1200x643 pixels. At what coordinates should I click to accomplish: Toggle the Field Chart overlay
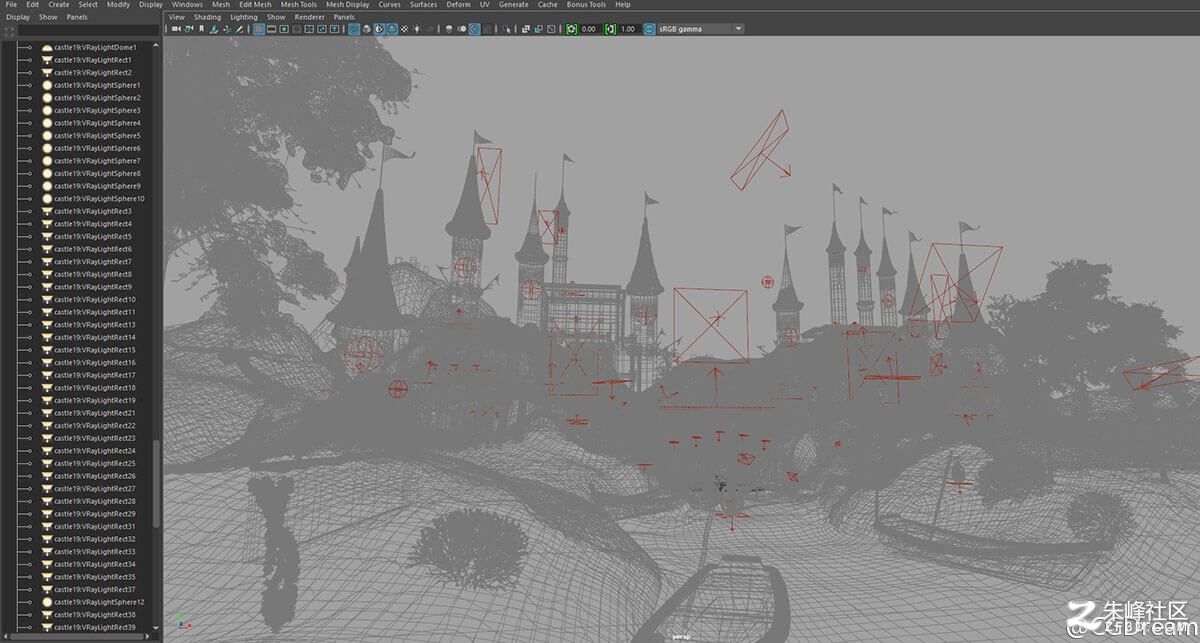tap(308, 29)
